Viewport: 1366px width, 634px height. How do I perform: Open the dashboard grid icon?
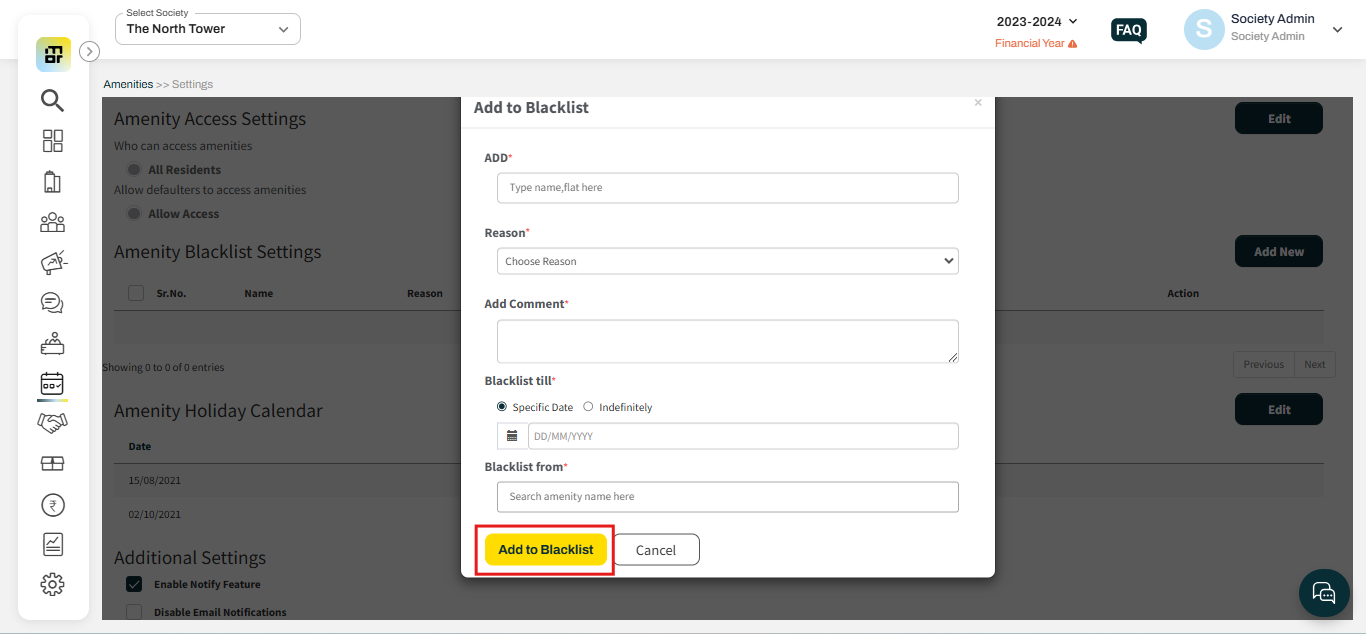coord(52,141)
